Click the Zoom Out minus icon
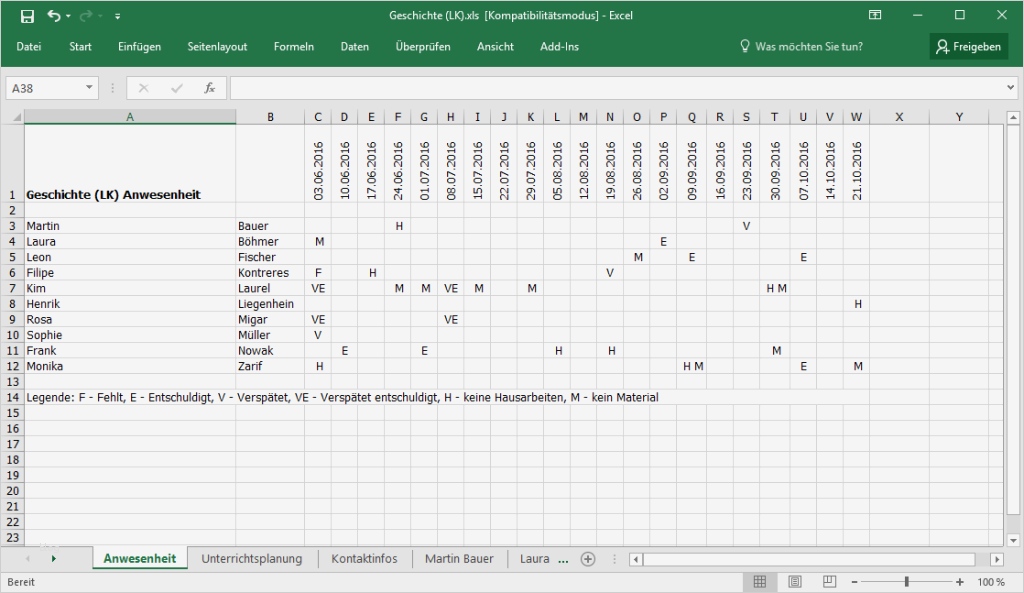The image size is (1024, 593). (x=855, y=581)
